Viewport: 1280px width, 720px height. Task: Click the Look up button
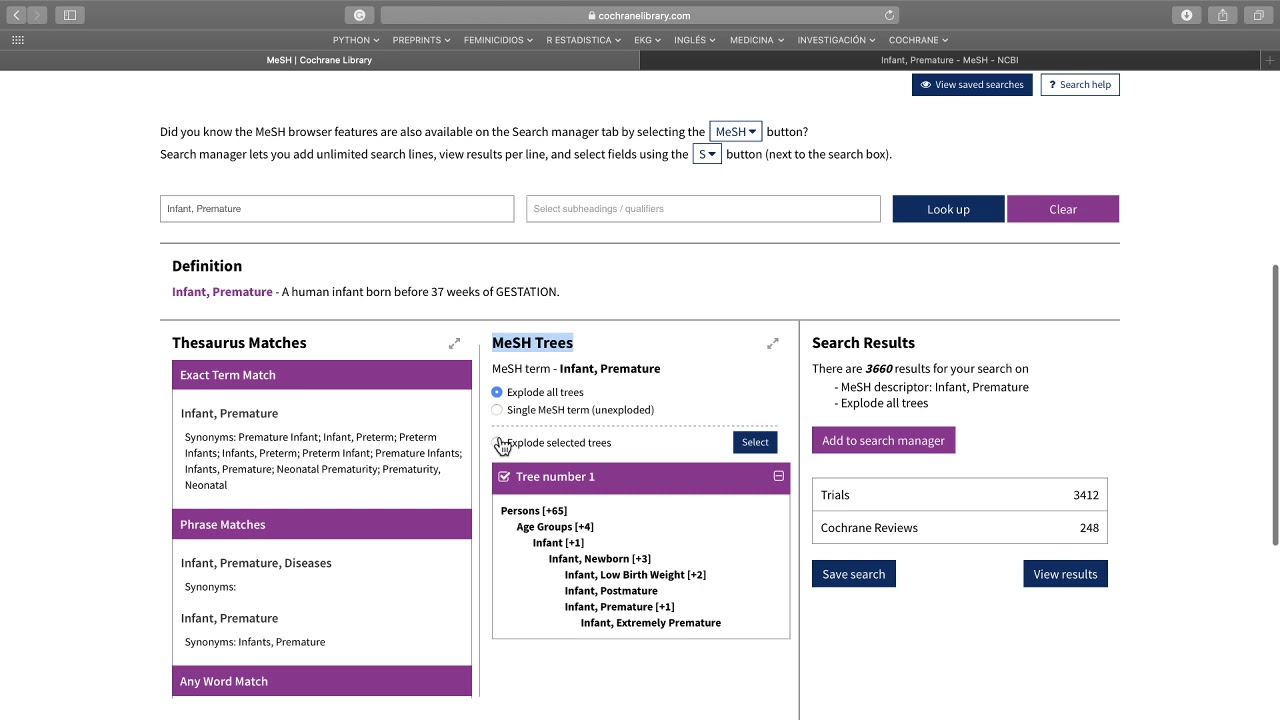948,209
